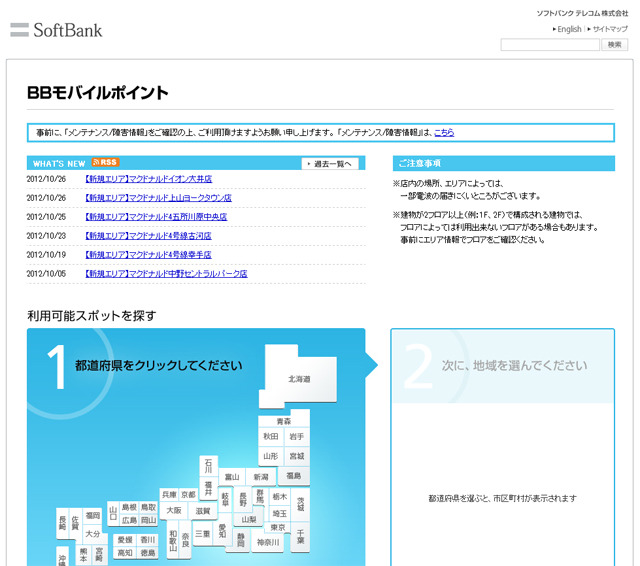Select 山口 prefecture on the map

pos(113,514)
